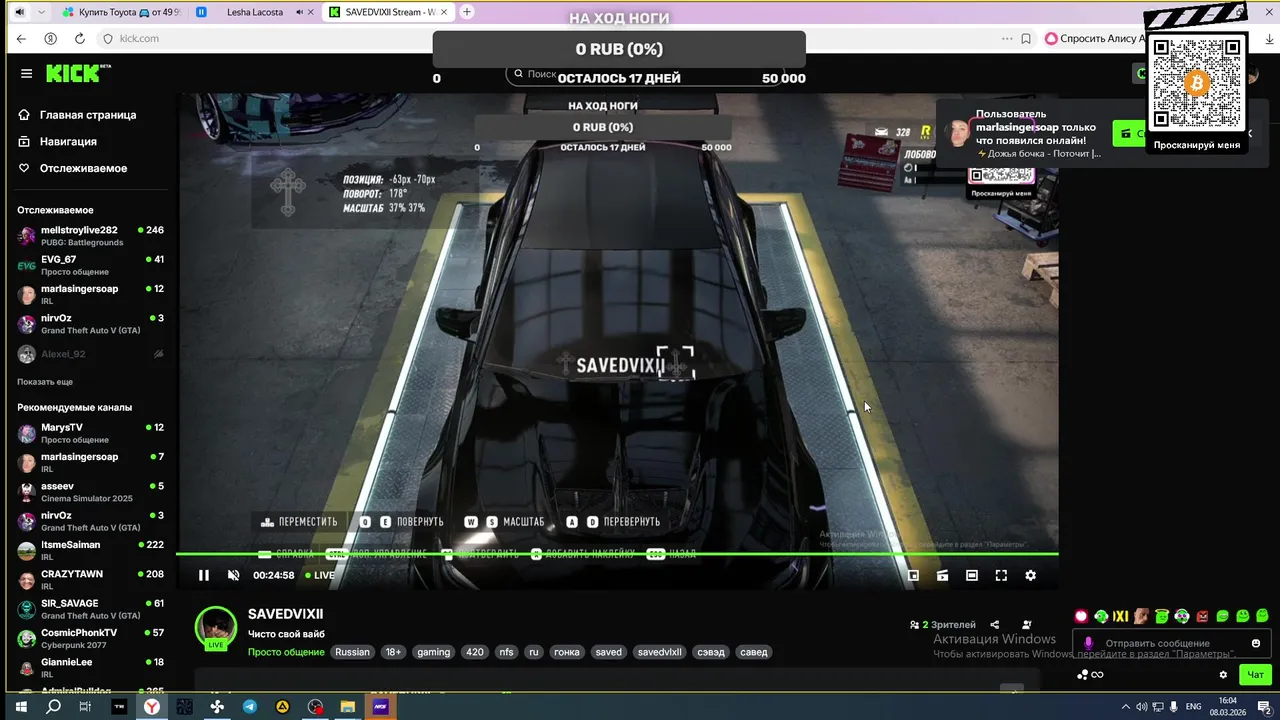Click the SAVEDVIXII streamer avatar
This screenshot has height=720, width=1280.
point(215,627)
